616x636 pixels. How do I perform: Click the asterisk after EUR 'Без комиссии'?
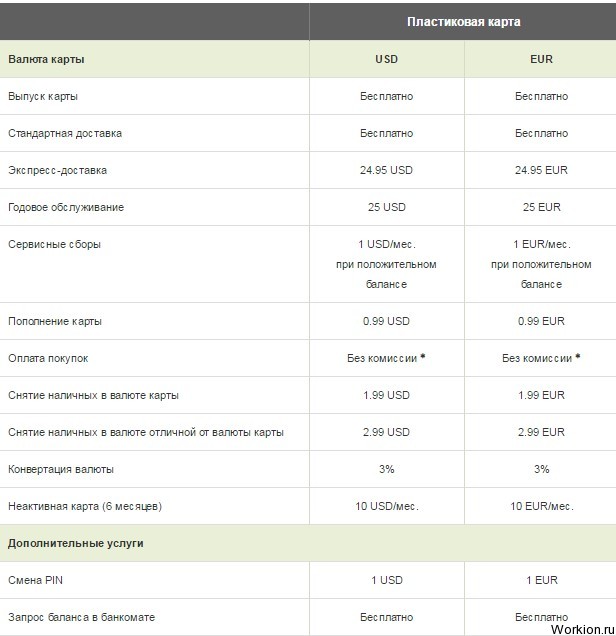pyautogui.click(x=578, y=357)
